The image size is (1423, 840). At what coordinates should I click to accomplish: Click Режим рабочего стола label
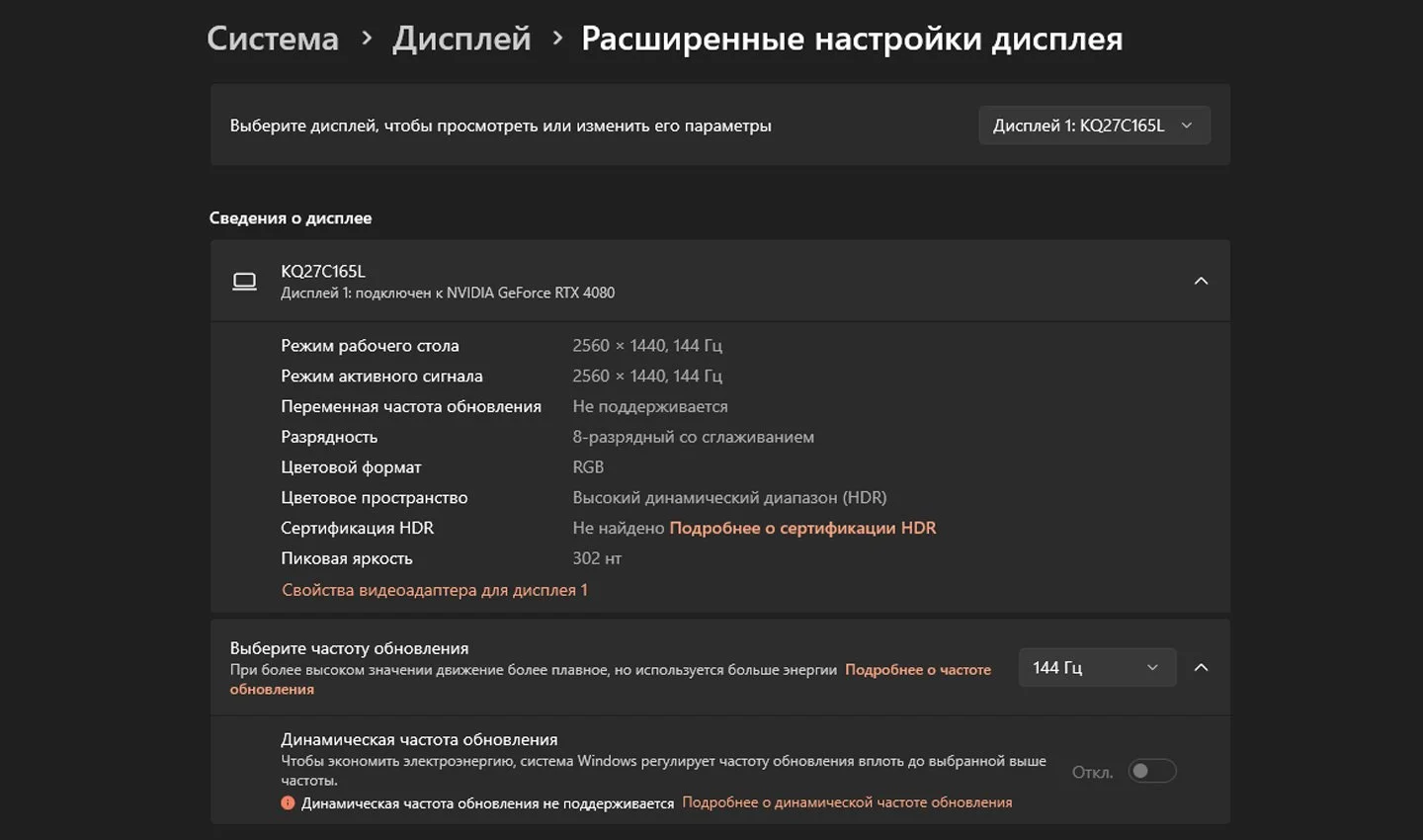(x=370, y=345)
